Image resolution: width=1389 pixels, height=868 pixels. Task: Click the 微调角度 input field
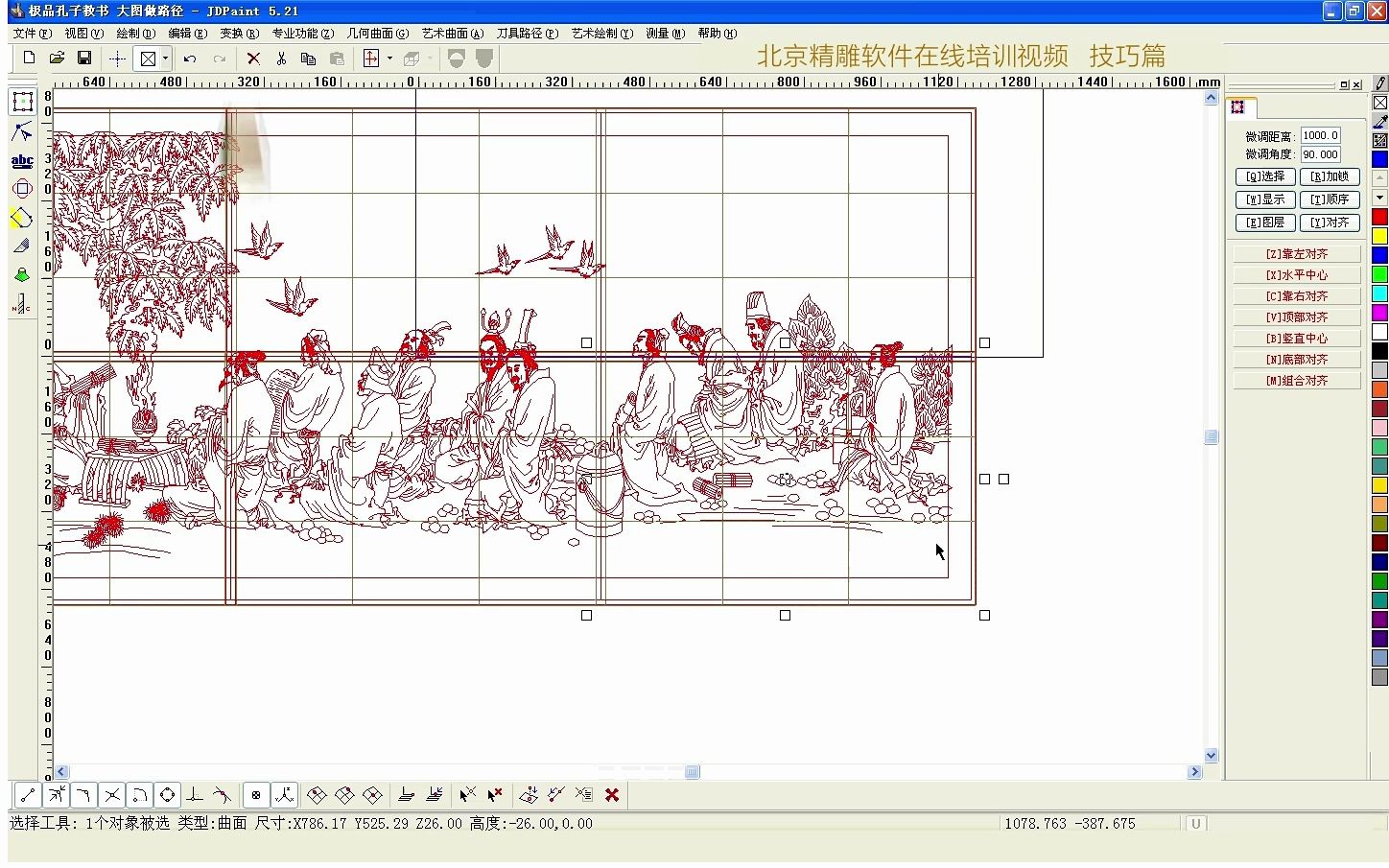click(x=1321, y=154)
